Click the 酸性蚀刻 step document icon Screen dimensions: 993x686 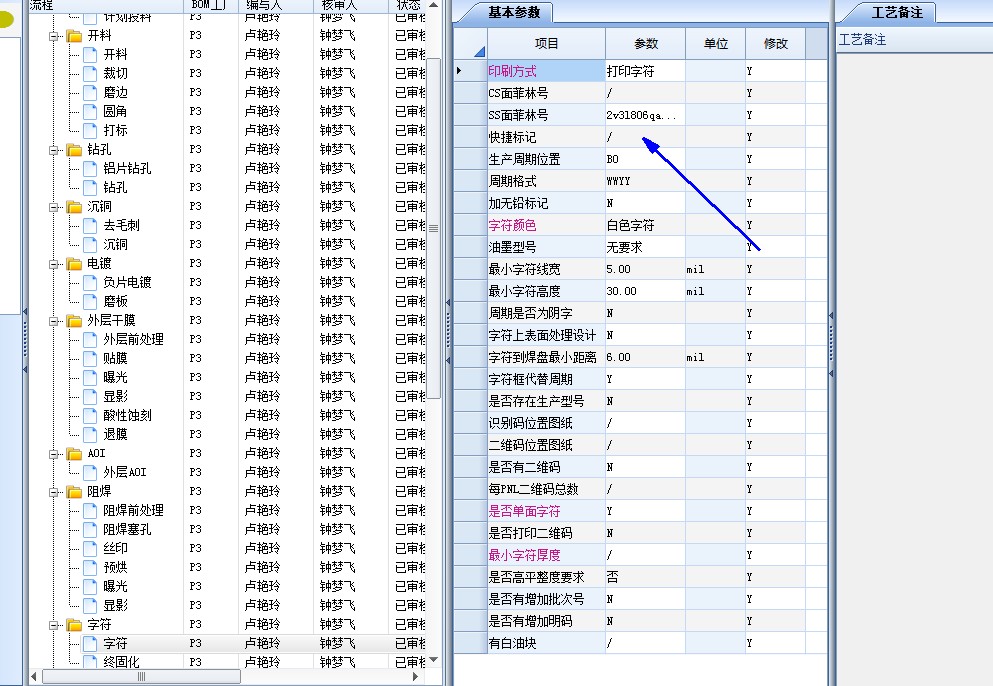tap(91, 416)
